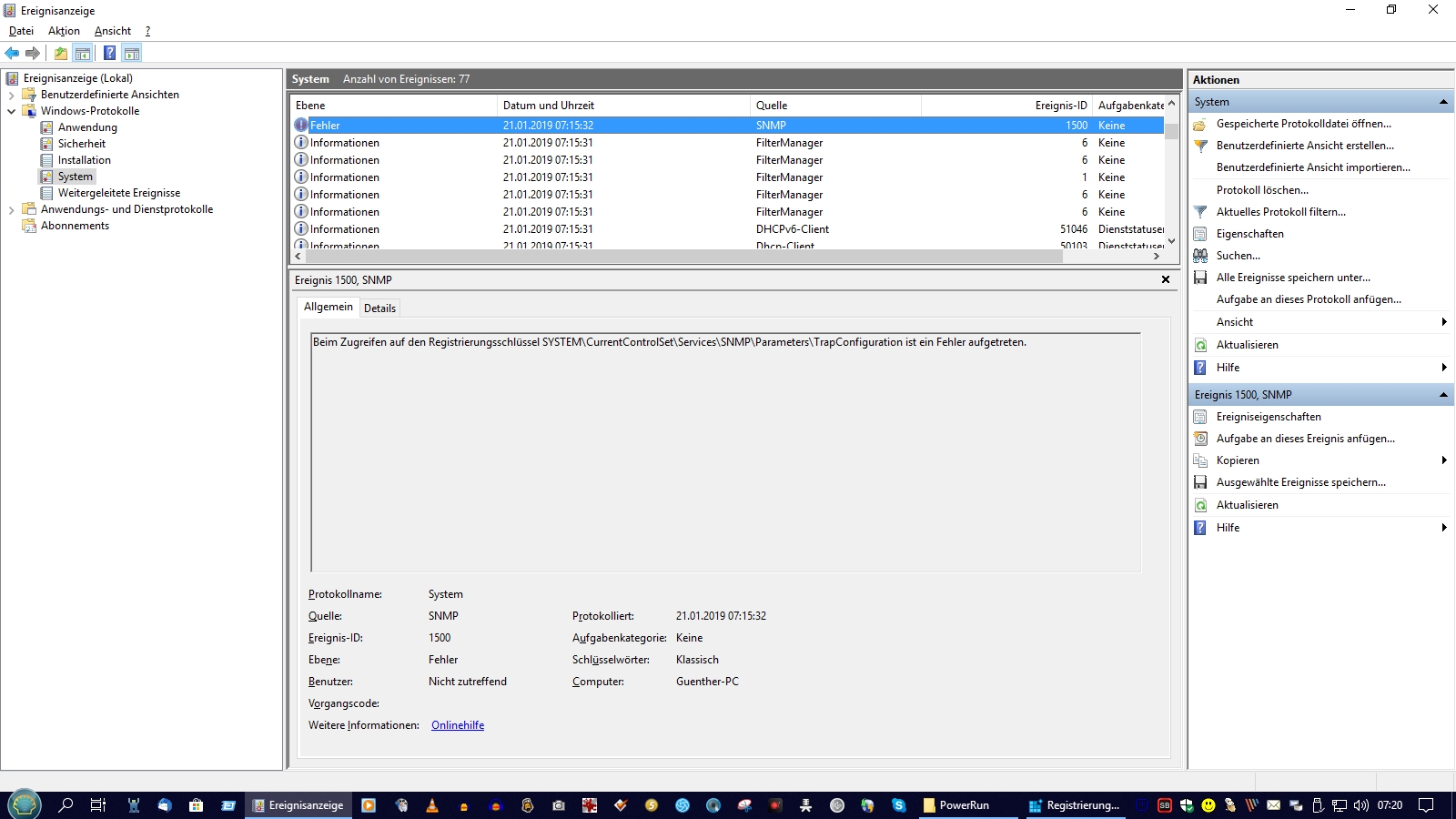
Task: Open the VLC cone taskbar icon
Action: click(432, 805)
